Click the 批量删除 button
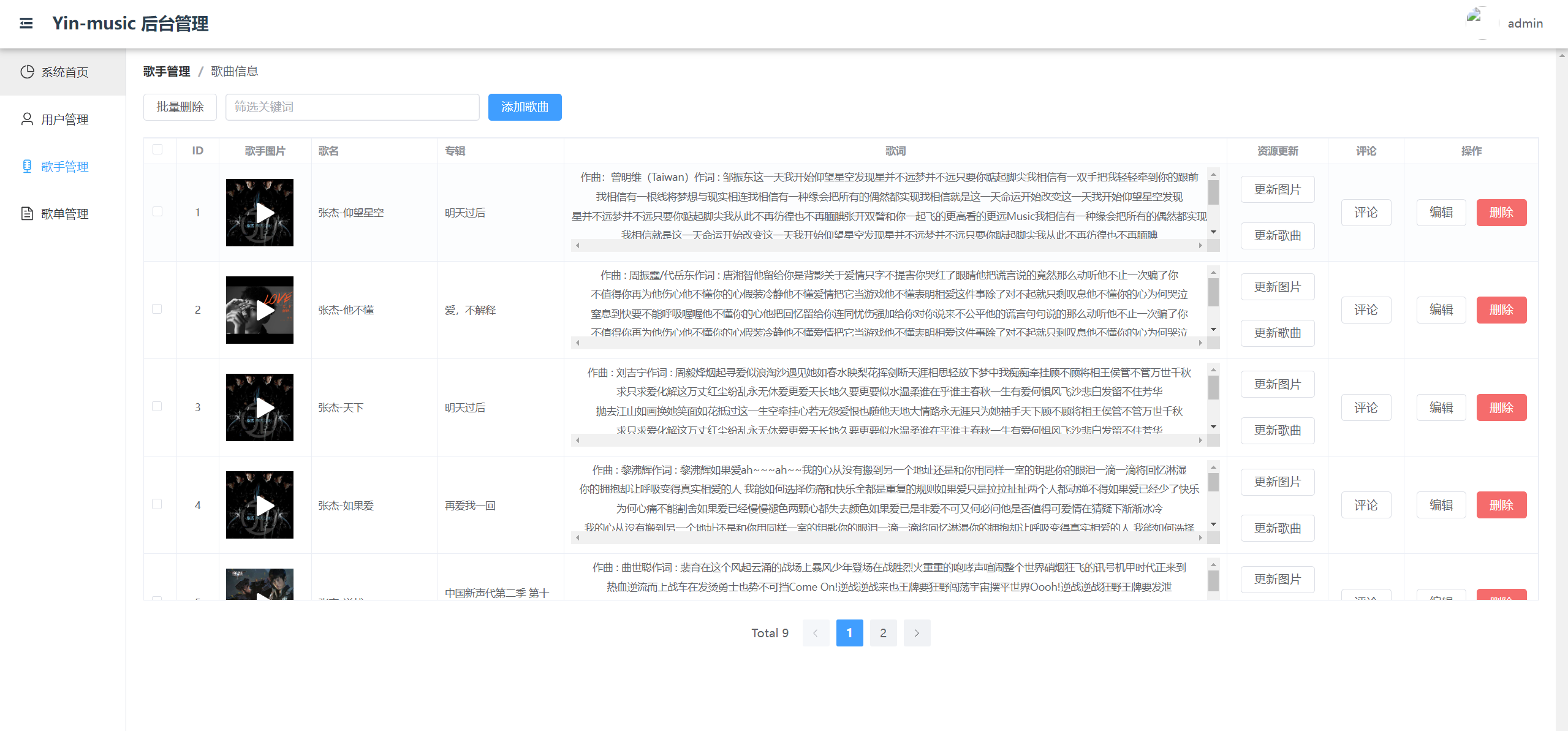Screen dimensions: 1568x731 click(x=180, y=107)
